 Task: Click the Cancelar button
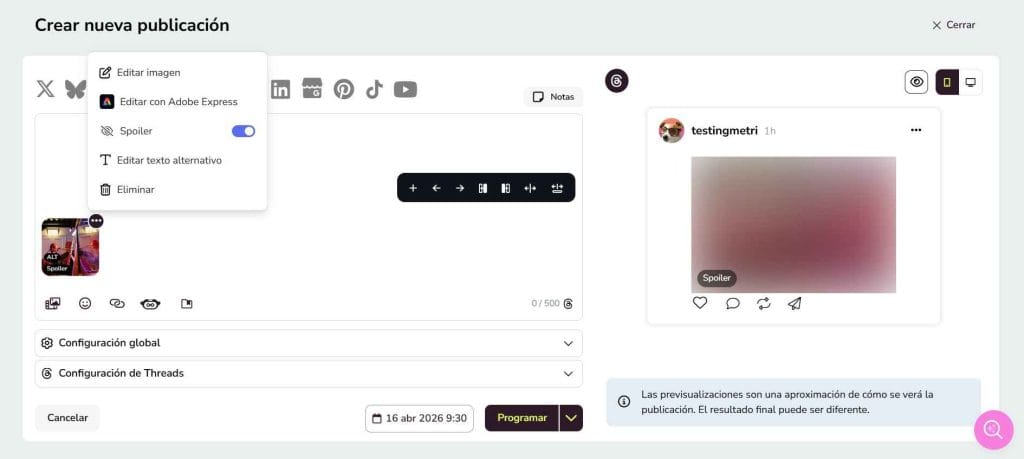[x=67, y=418]
